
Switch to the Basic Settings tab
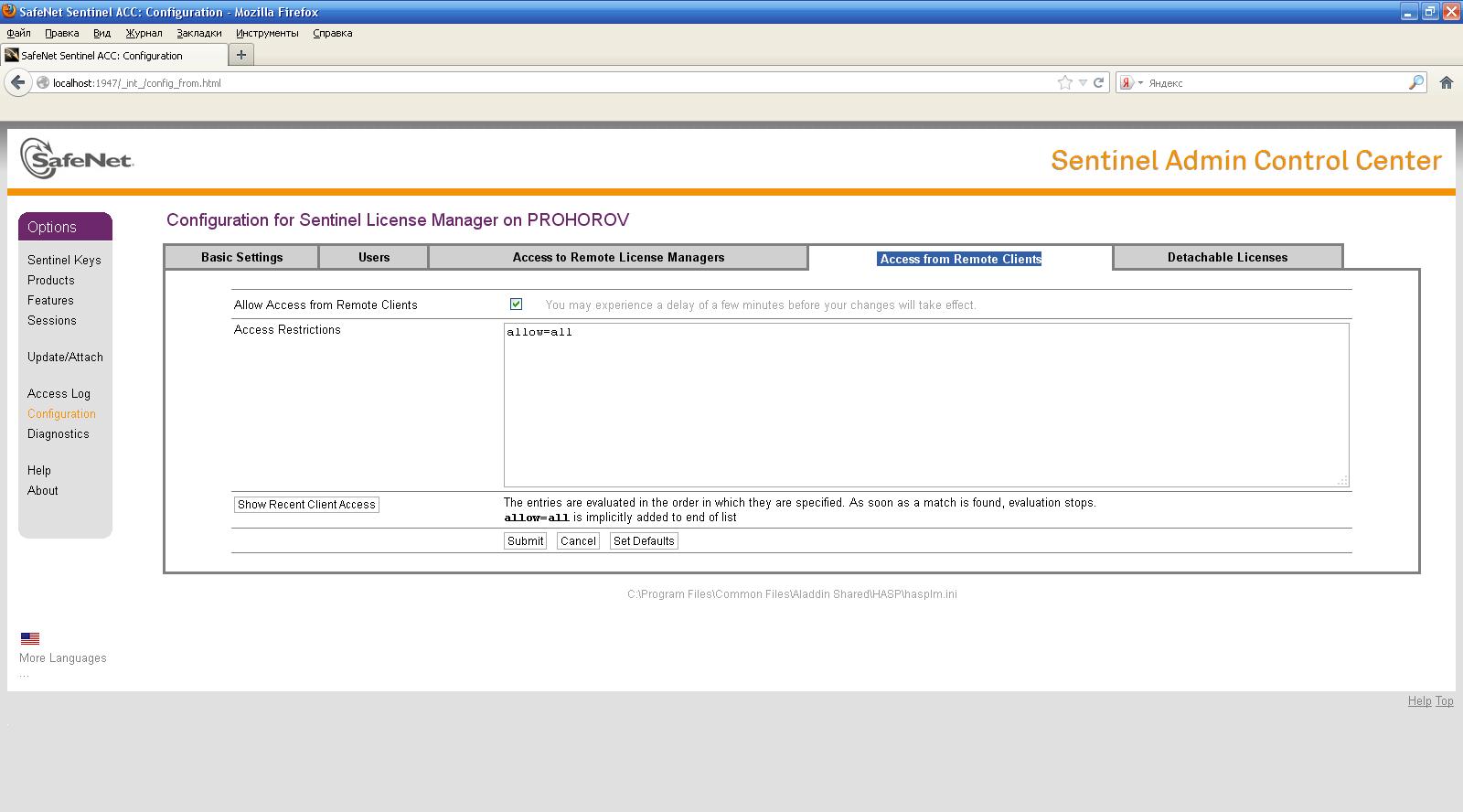[x=241, y=257]
